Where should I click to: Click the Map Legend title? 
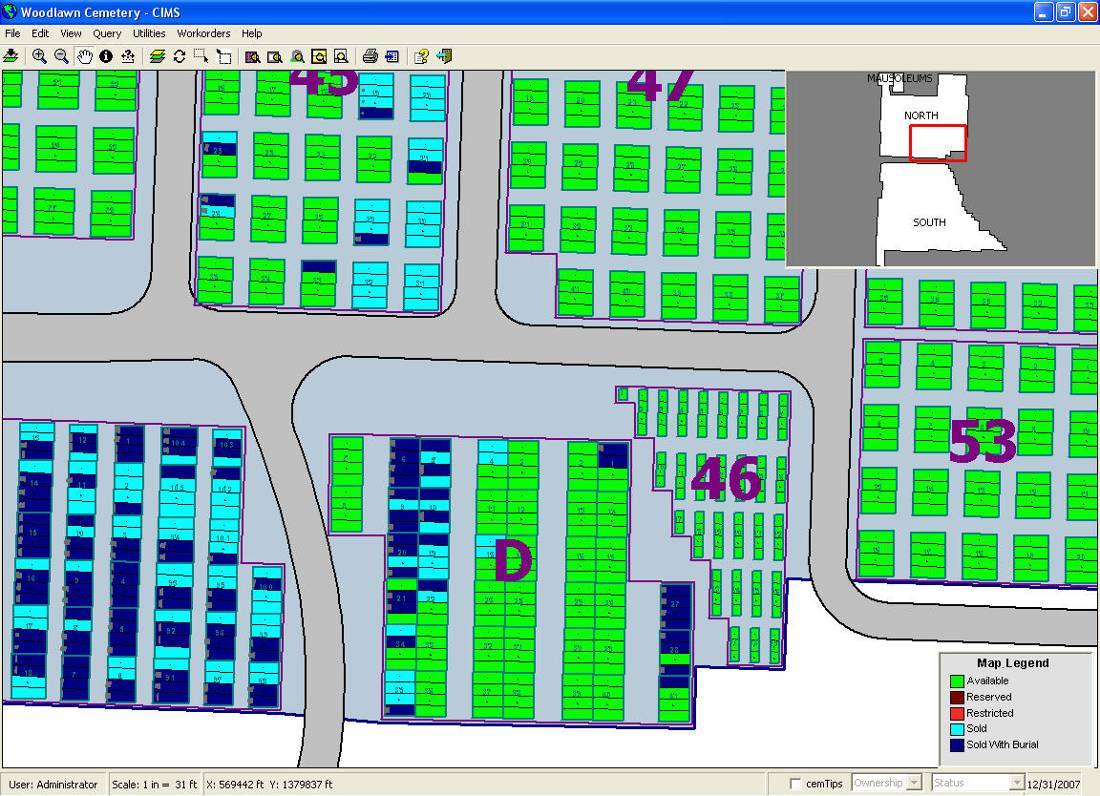[x=1012, y=663]
